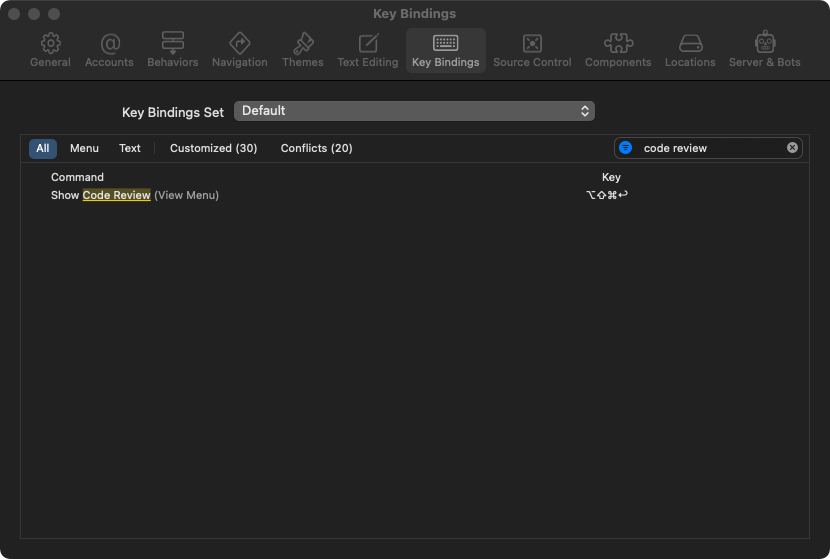Click the blue filter icon in search field
The height and width of the screenshot is (559, 830).
coord(626,148)
